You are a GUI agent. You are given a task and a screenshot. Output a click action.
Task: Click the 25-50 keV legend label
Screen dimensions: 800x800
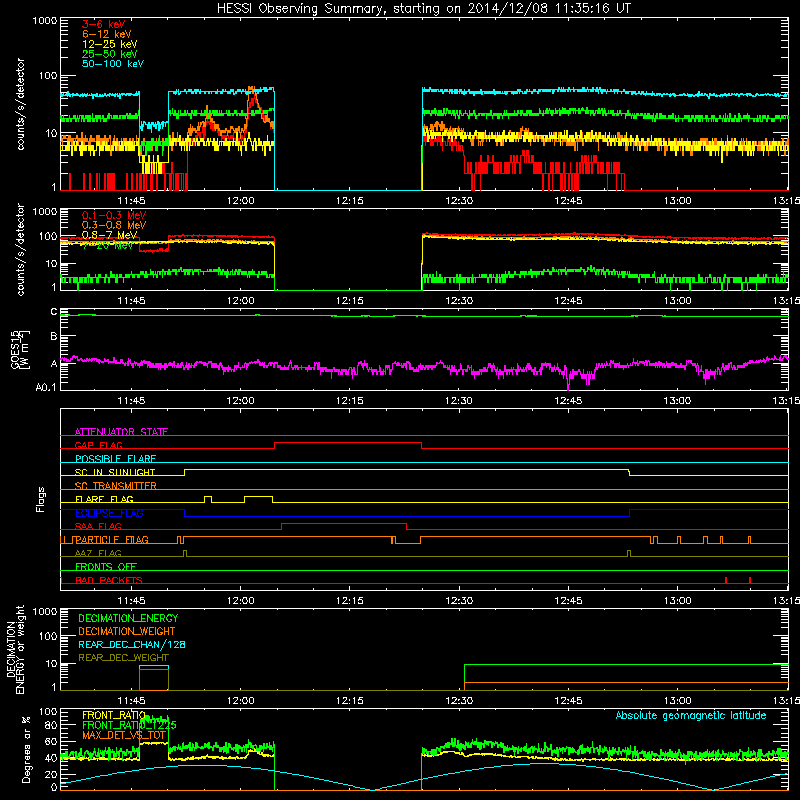coord(110,54)
